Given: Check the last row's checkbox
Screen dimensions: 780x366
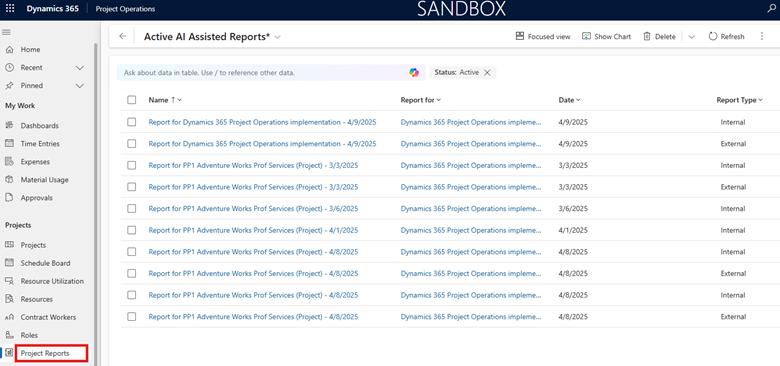Looking at the screenshot, I should point(131,317).
